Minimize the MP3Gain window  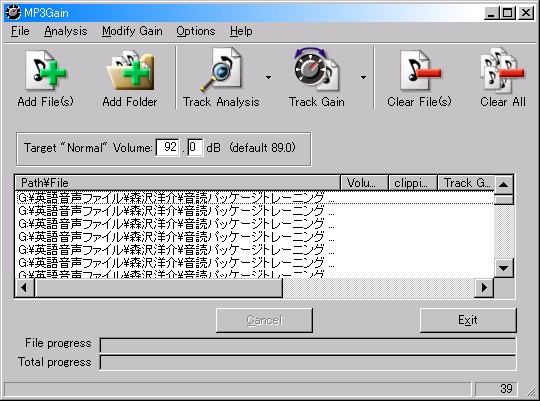(491, 13)
